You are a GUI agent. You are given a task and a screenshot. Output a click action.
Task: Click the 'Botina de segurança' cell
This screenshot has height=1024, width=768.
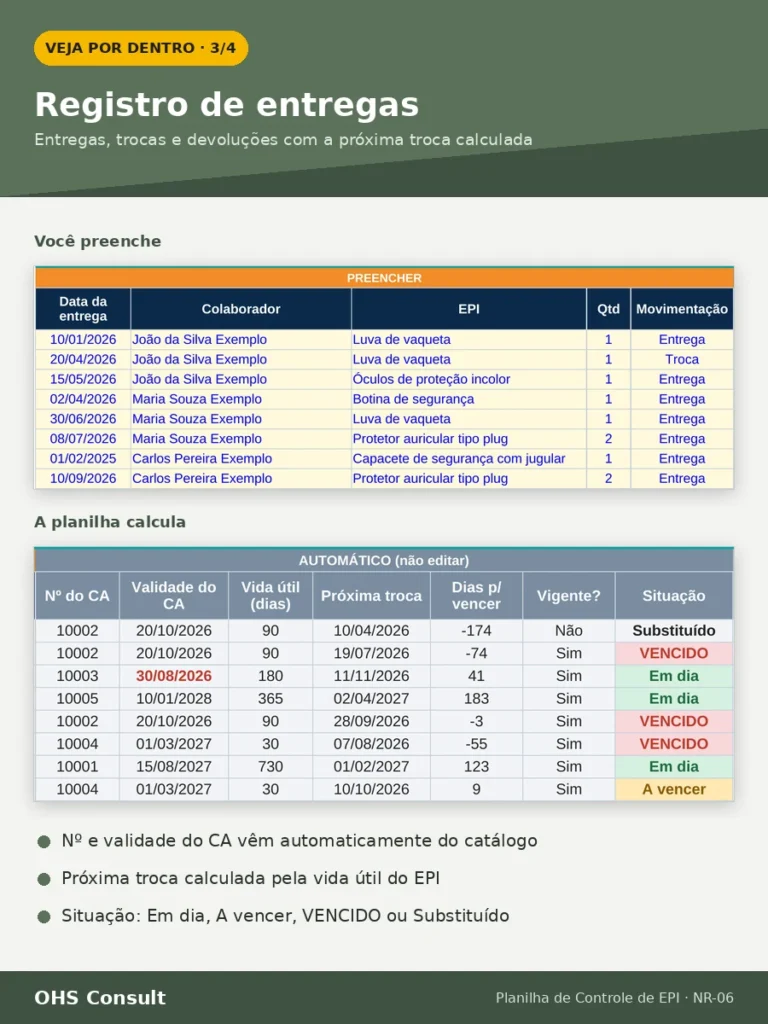click(469, 399)
